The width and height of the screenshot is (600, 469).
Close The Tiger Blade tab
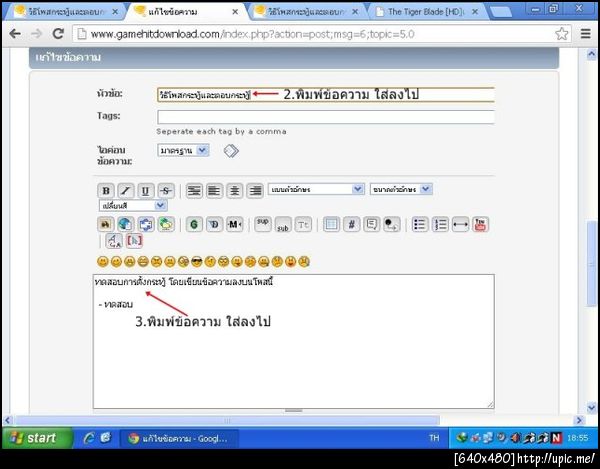point(475,12)
